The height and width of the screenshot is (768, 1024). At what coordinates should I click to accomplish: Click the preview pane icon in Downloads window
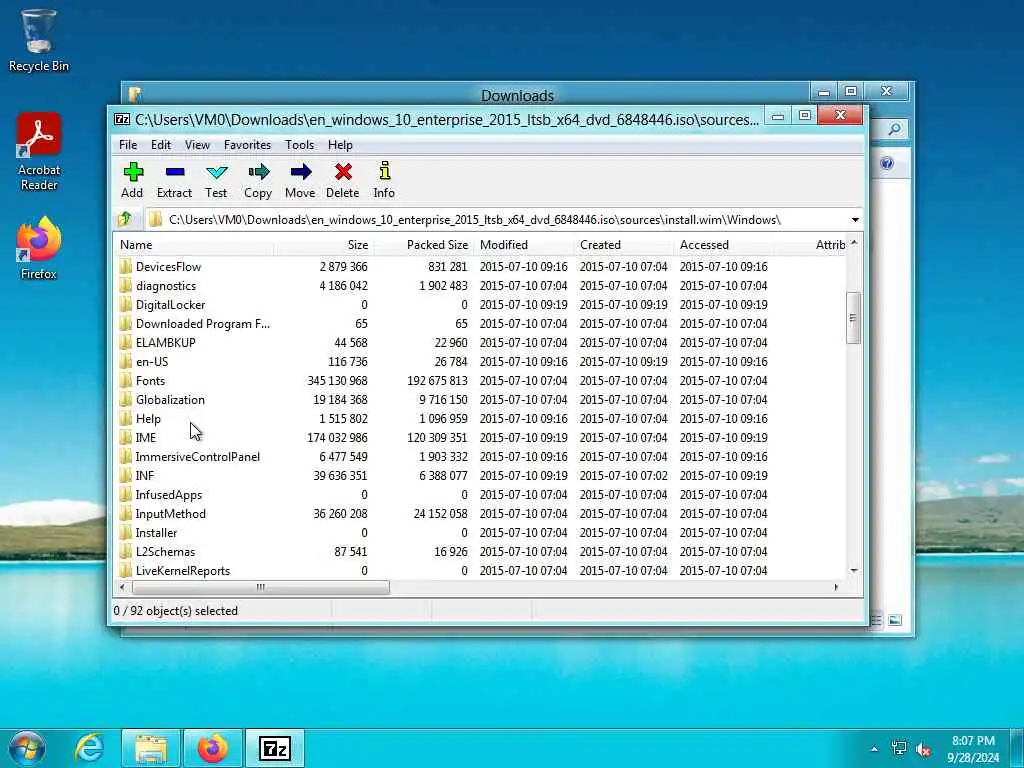895,620
